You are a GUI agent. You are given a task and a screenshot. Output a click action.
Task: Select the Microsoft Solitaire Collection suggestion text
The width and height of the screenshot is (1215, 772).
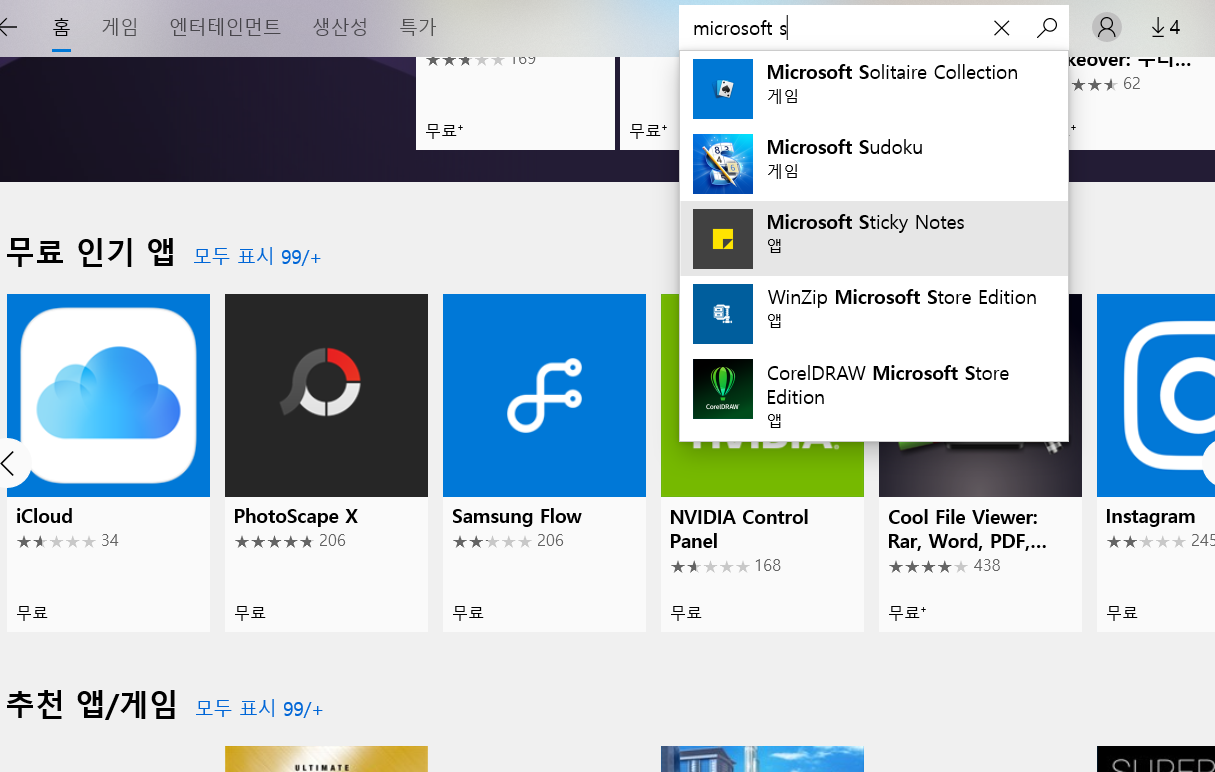click(892, 72)
